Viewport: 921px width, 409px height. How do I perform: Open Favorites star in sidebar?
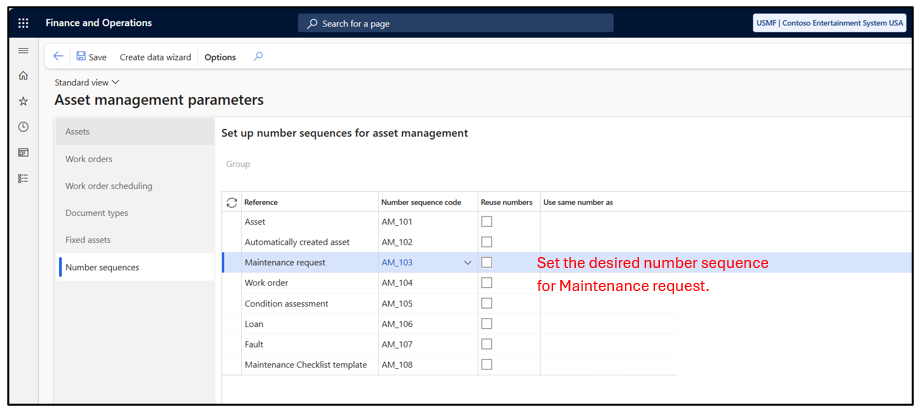(23, 101)
